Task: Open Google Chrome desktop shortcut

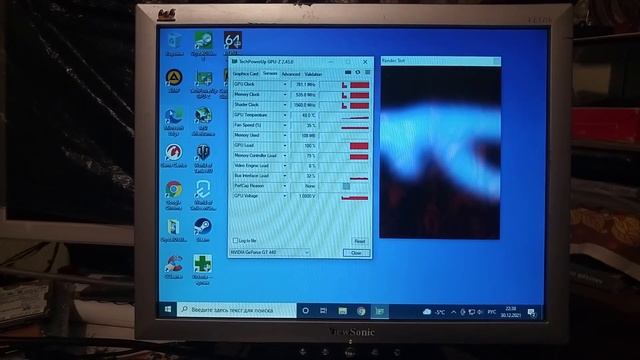Action: (174, 195)
